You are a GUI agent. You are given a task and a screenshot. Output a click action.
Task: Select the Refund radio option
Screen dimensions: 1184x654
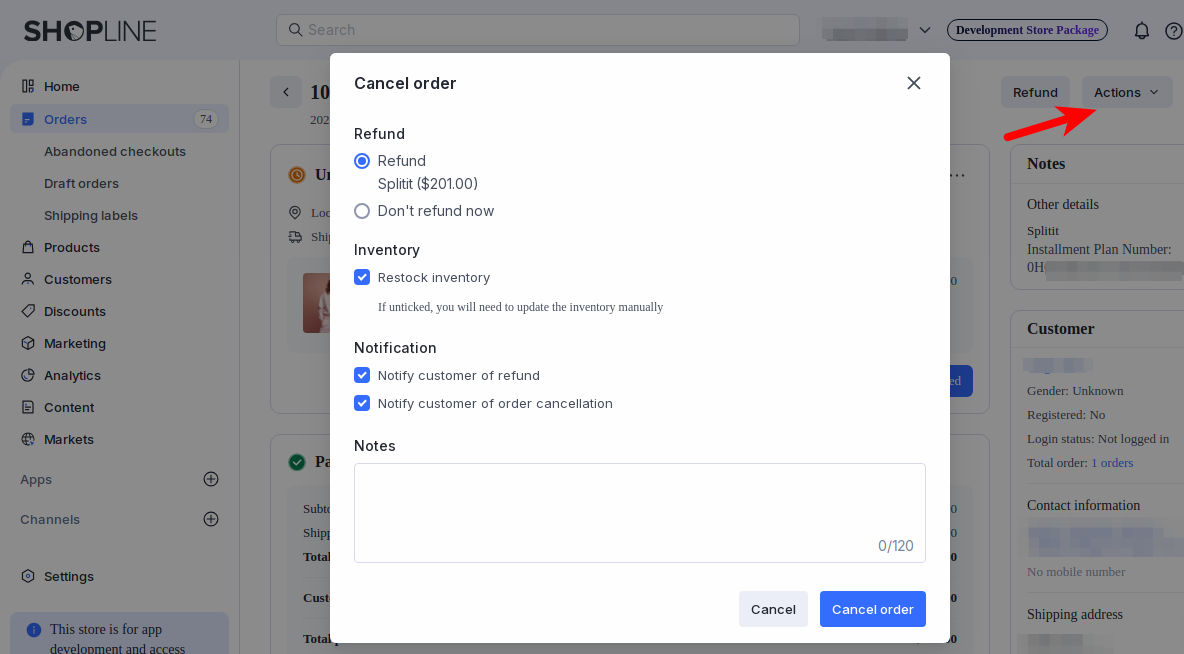362,161
